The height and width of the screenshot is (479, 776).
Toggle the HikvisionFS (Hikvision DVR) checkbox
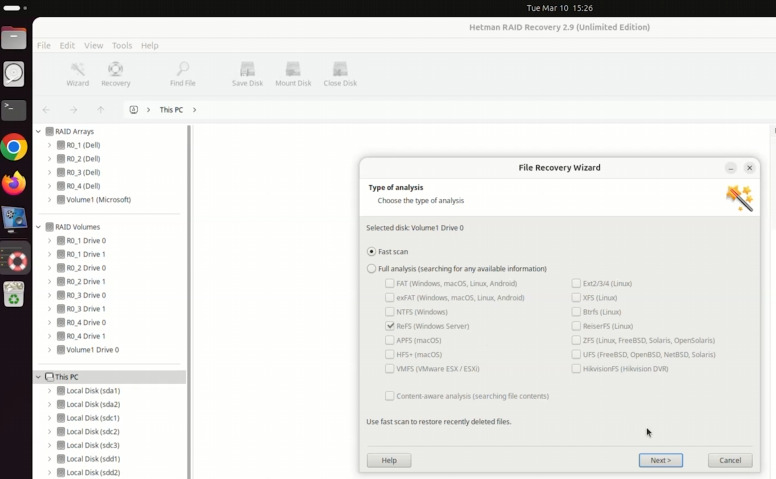(576, 369)
